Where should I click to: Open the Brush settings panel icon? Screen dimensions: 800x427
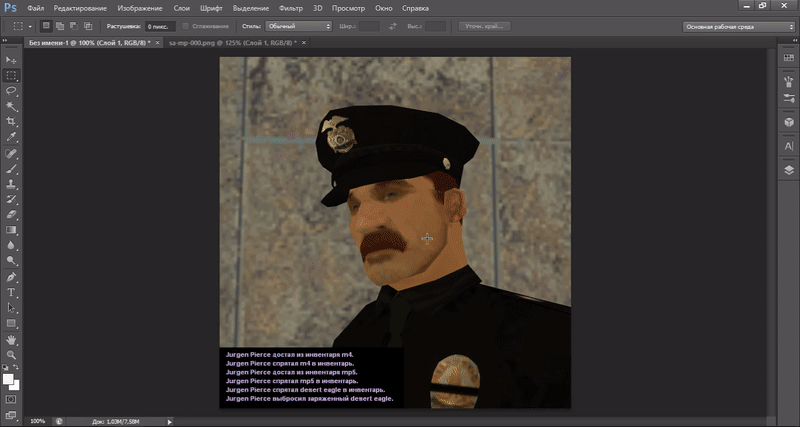(x=789, y=98)
